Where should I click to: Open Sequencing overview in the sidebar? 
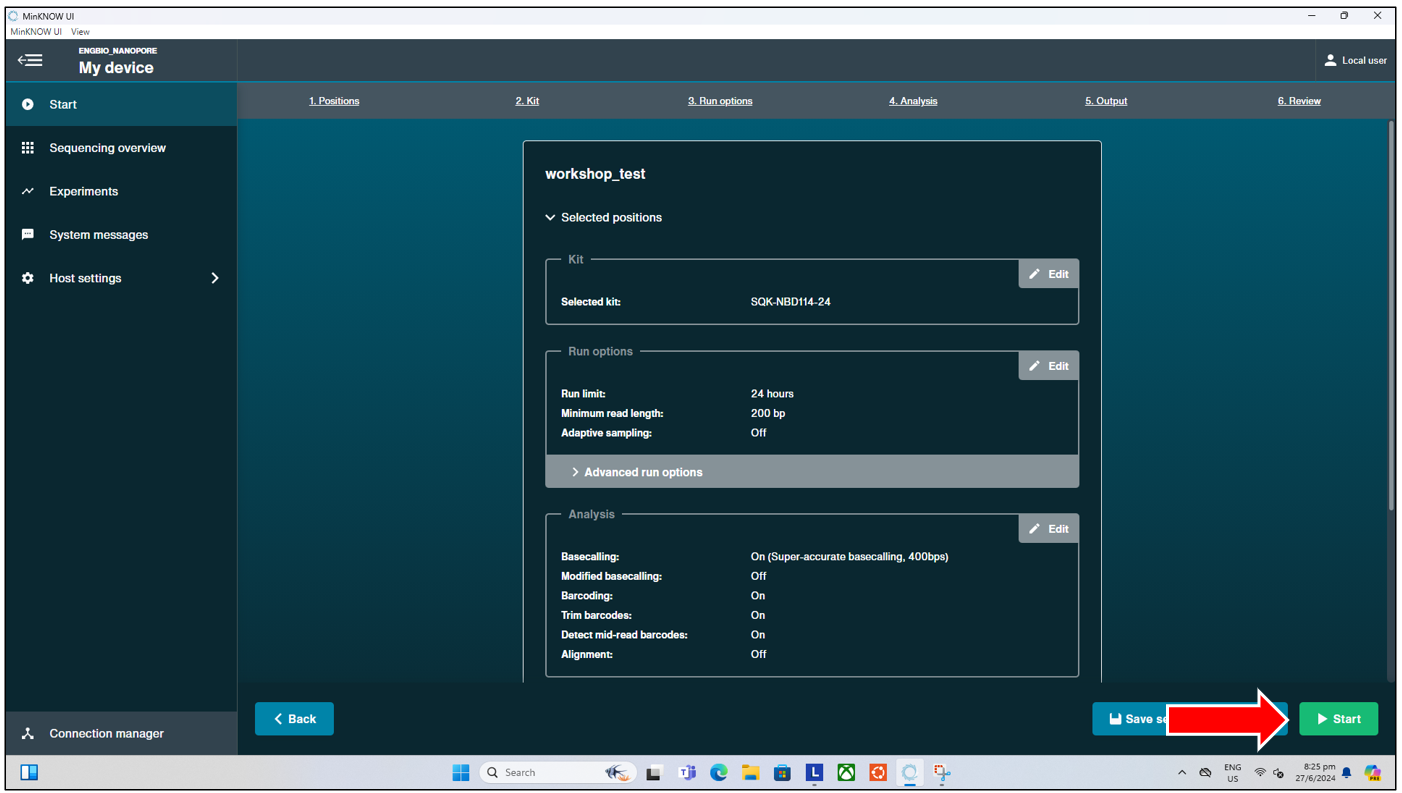click(x=121, y=148)
